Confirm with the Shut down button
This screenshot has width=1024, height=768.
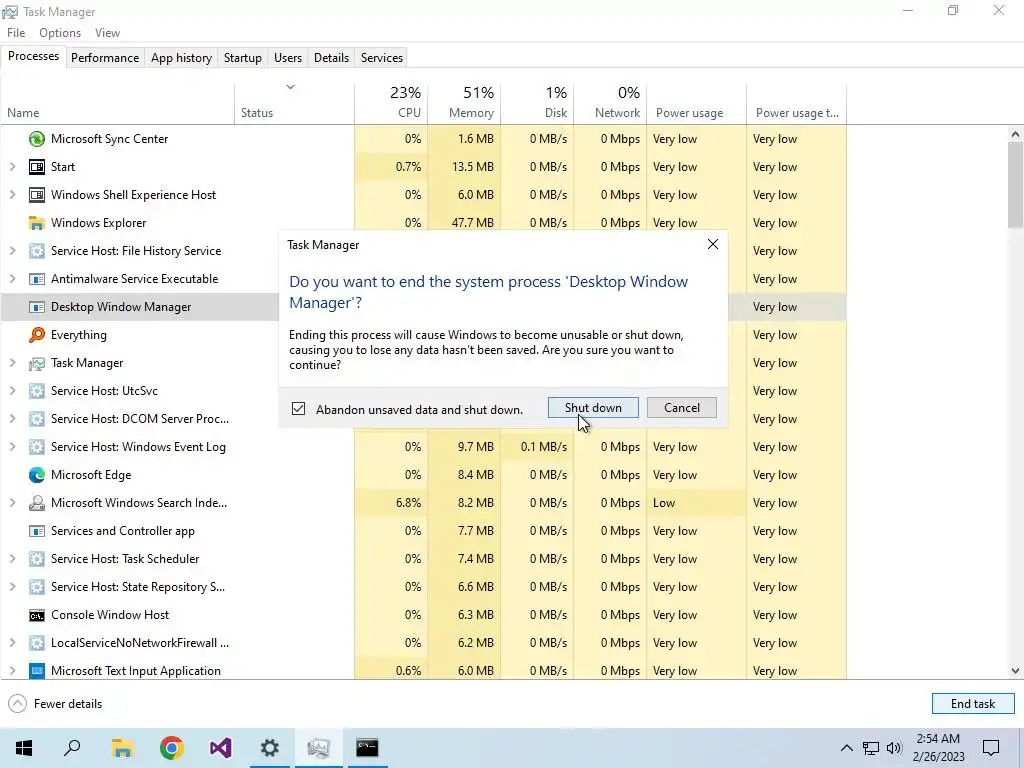pos(593,408)
